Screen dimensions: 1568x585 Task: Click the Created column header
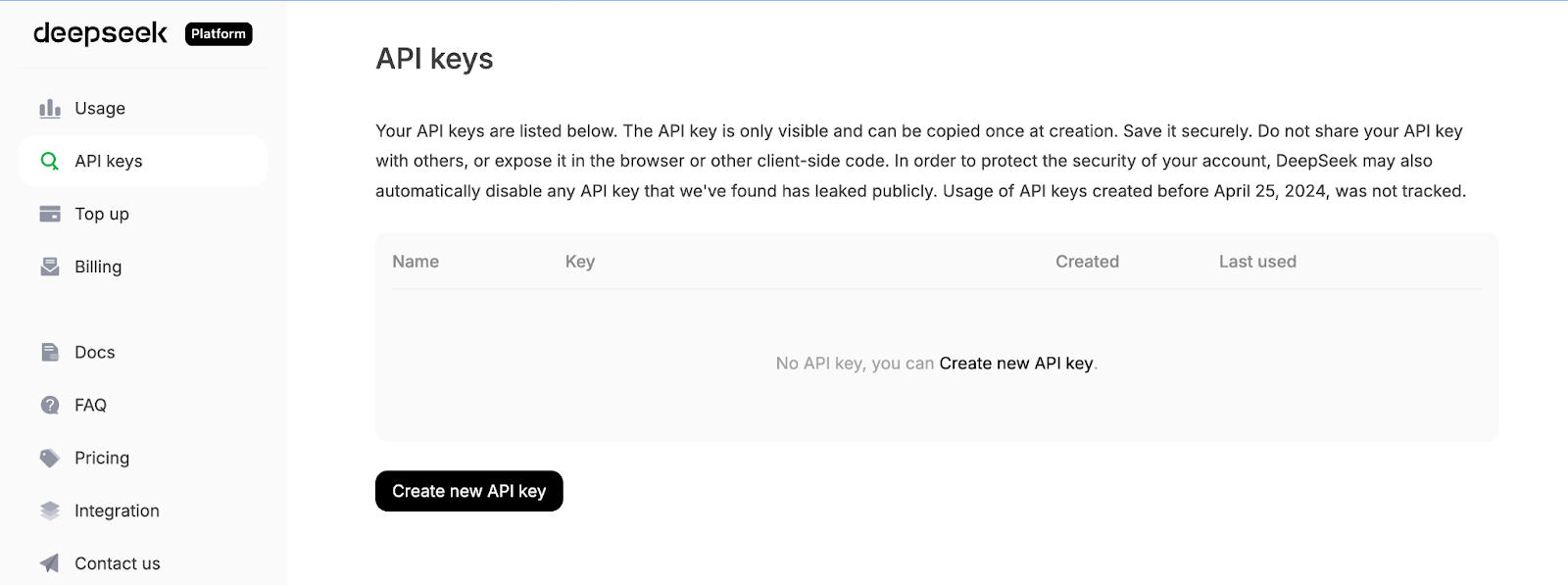point(1087,262)
